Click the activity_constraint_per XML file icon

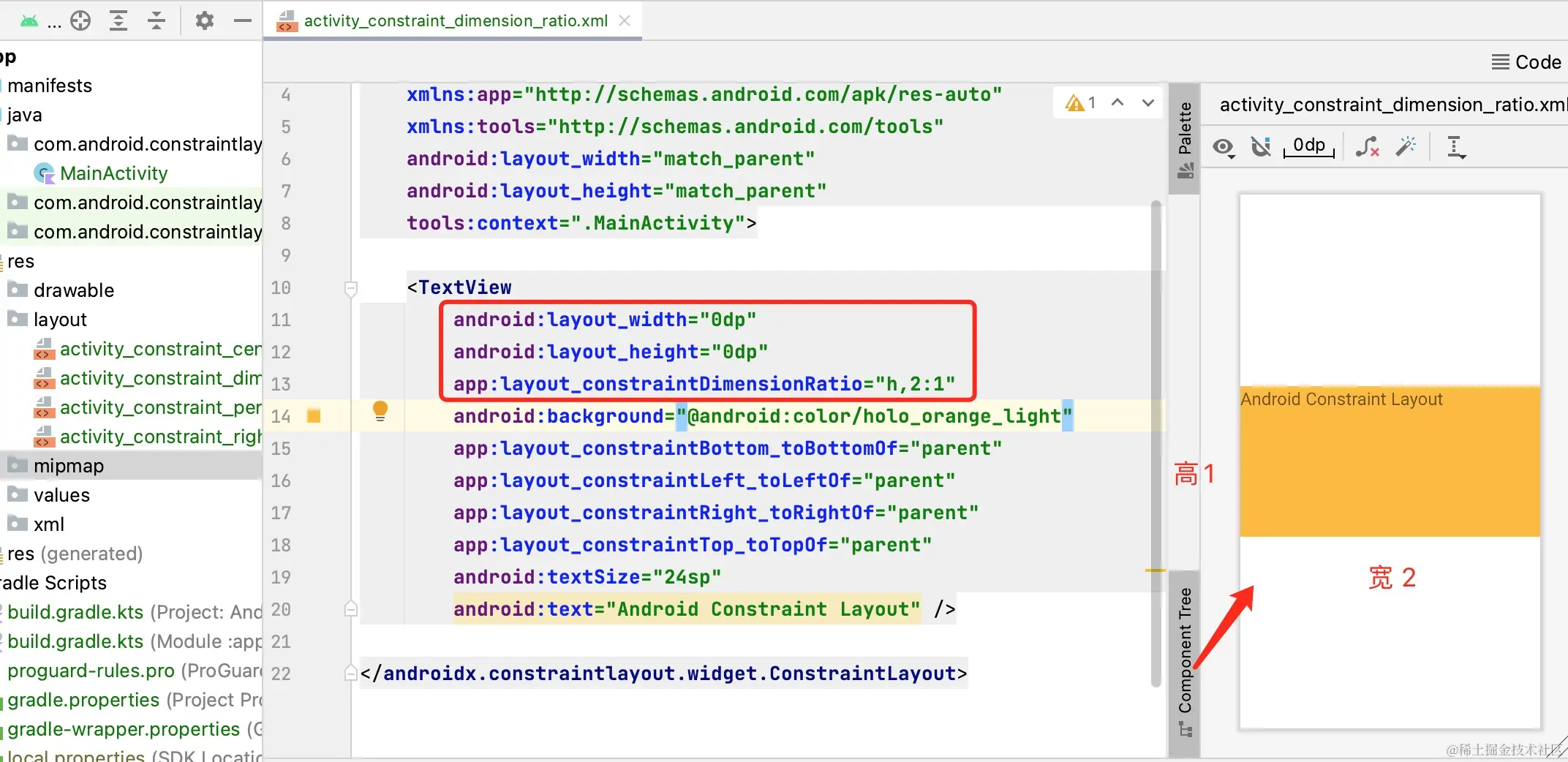pos(44,407)
